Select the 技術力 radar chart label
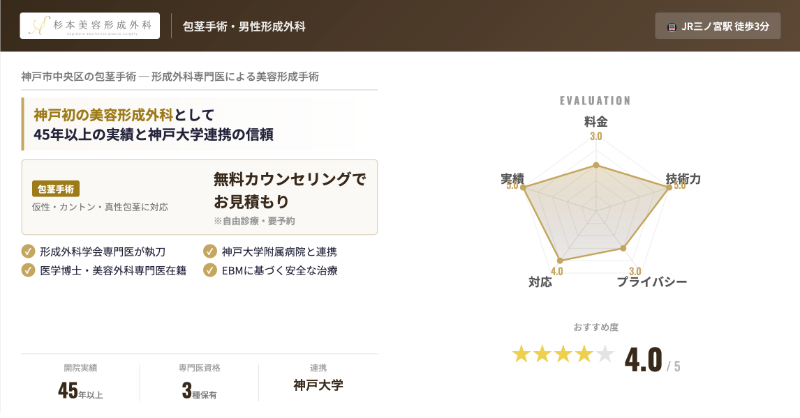Image resolution: width=800 pixels, height=418 pixels. pos(683,178)
